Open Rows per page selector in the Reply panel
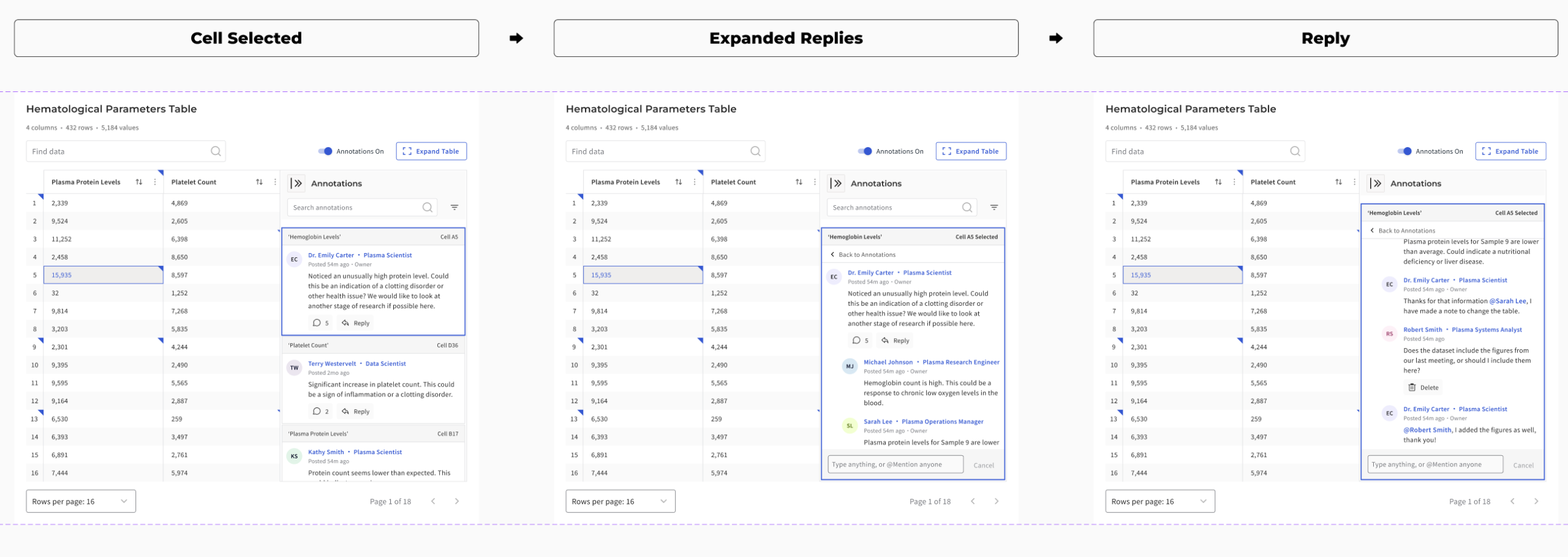Viewport: 1568px width, 557px height. (1159, 501)
